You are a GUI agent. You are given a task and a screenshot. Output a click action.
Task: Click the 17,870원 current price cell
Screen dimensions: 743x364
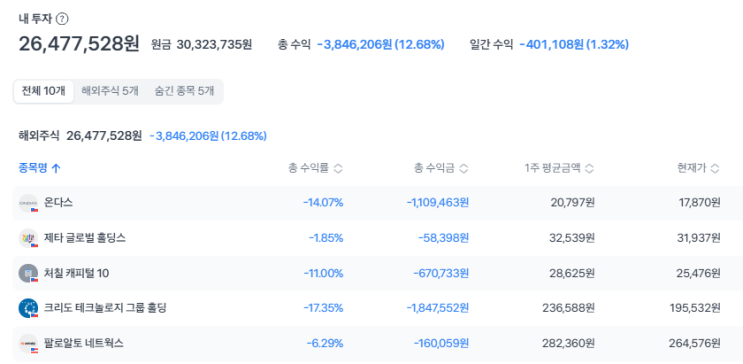pos(699,203)
